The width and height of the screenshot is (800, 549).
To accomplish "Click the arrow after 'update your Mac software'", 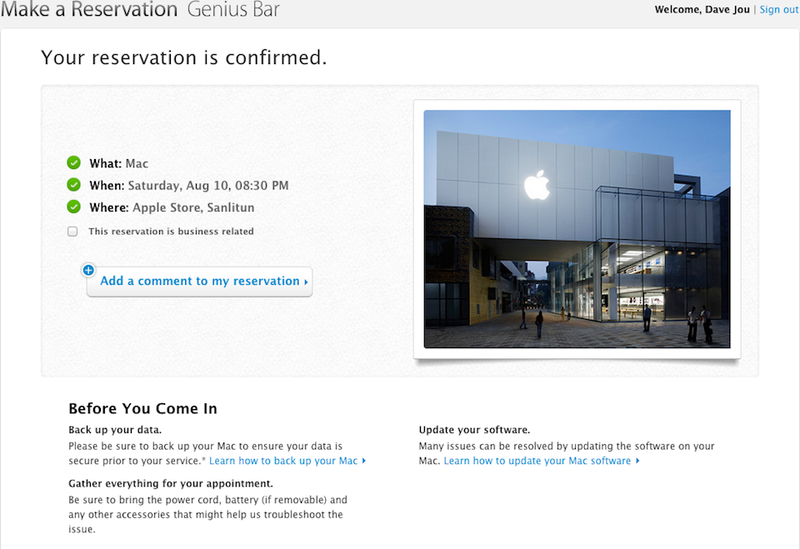I will (637, 461).
